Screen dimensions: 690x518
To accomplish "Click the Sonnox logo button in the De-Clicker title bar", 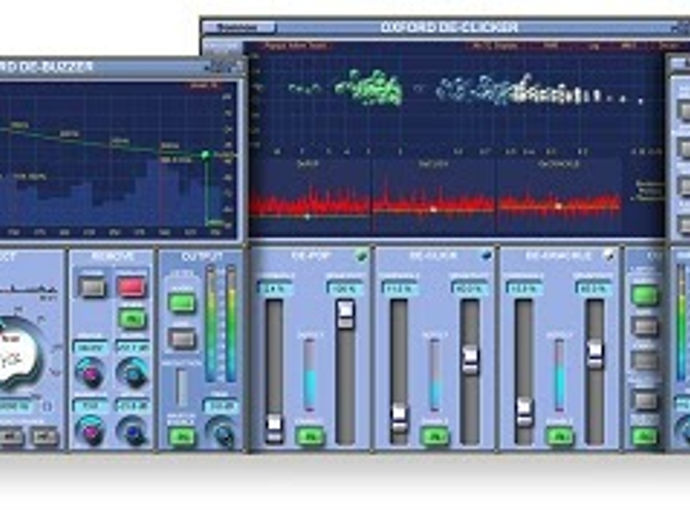I will 240,27.
